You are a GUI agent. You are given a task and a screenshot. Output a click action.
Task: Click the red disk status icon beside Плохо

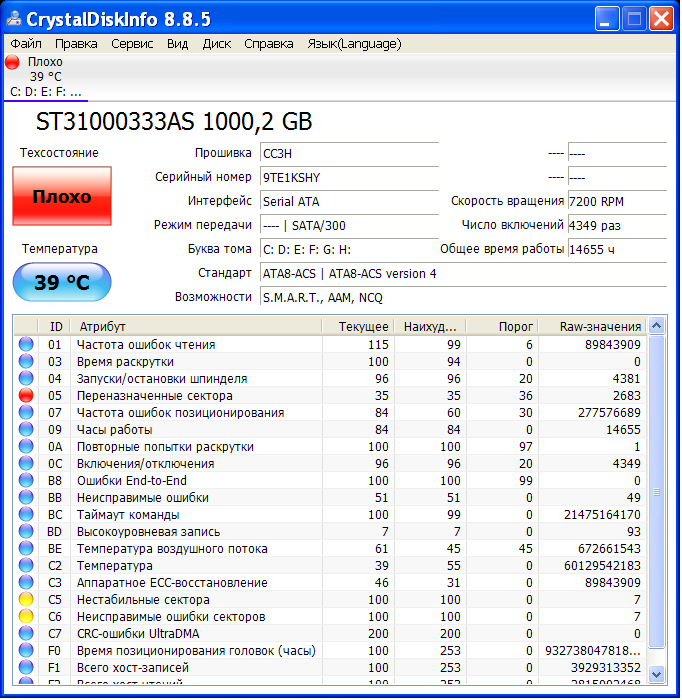[12, 62]
